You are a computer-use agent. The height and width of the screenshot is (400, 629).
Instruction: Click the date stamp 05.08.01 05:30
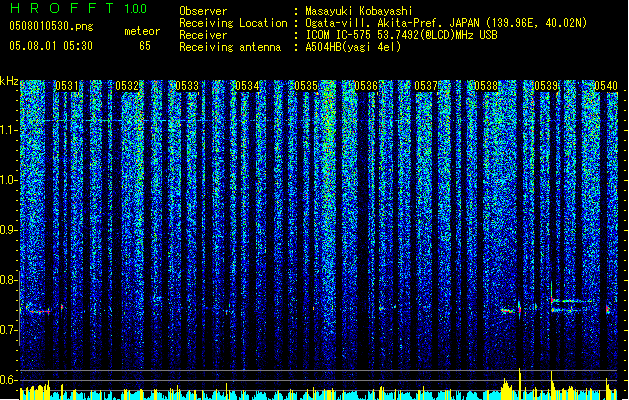(51, 46)
